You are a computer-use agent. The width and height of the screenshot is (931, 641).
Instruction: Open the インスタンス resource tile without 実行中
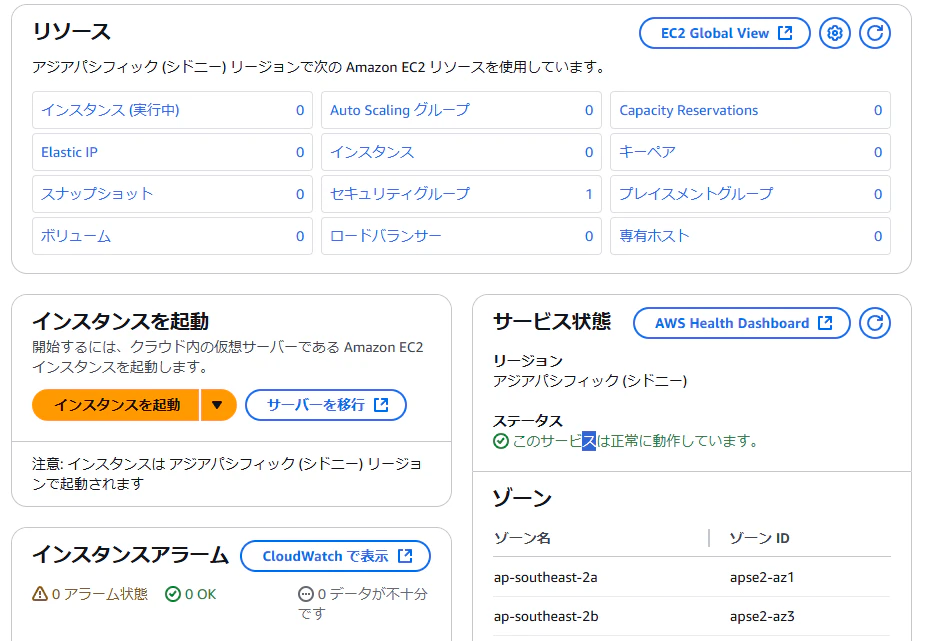click(372, 152)
